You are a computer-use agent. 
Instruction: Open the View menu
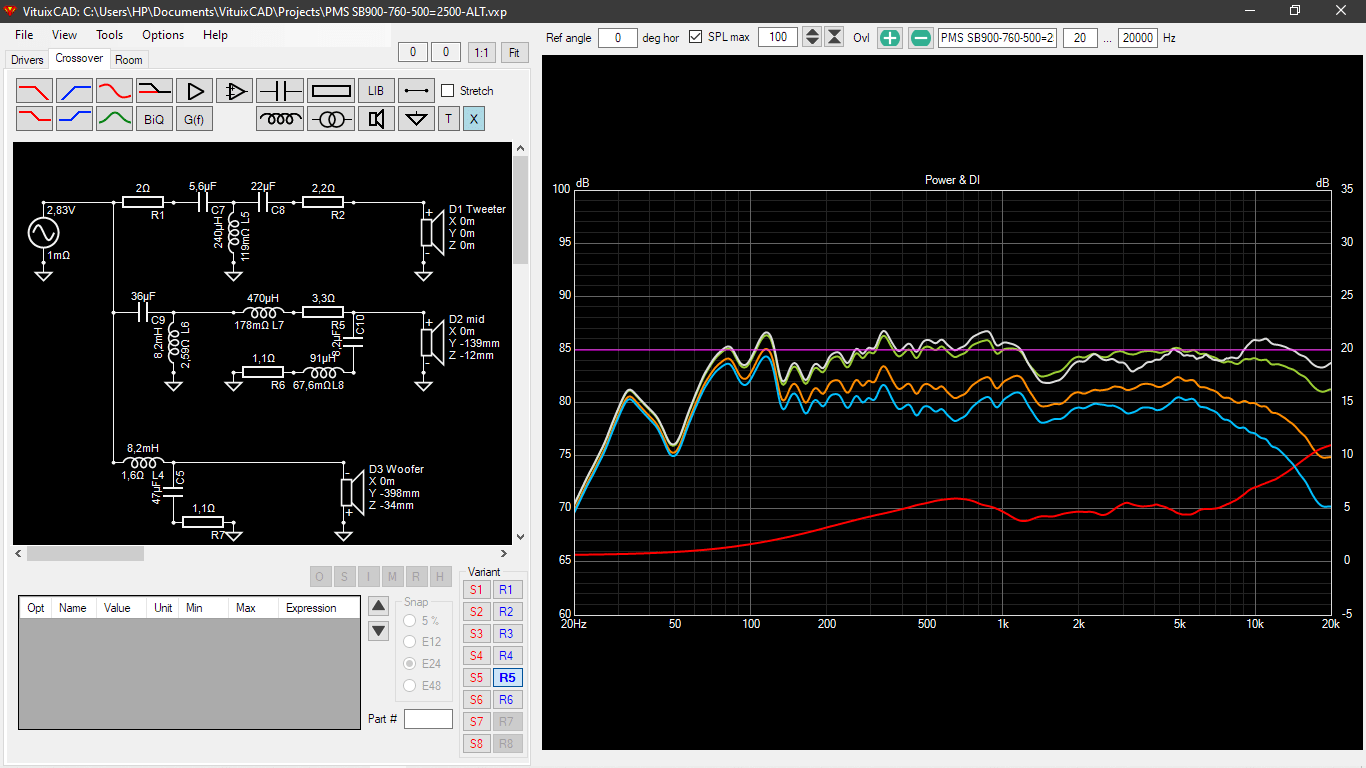click(64, 34)
